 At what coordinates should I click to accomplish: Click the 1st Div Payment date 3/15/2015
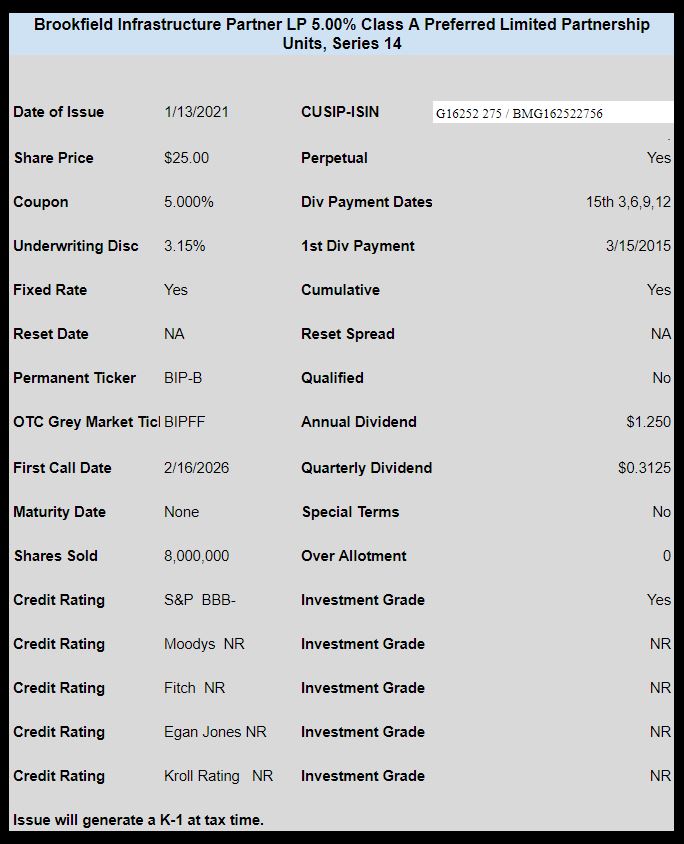(638, 246)
